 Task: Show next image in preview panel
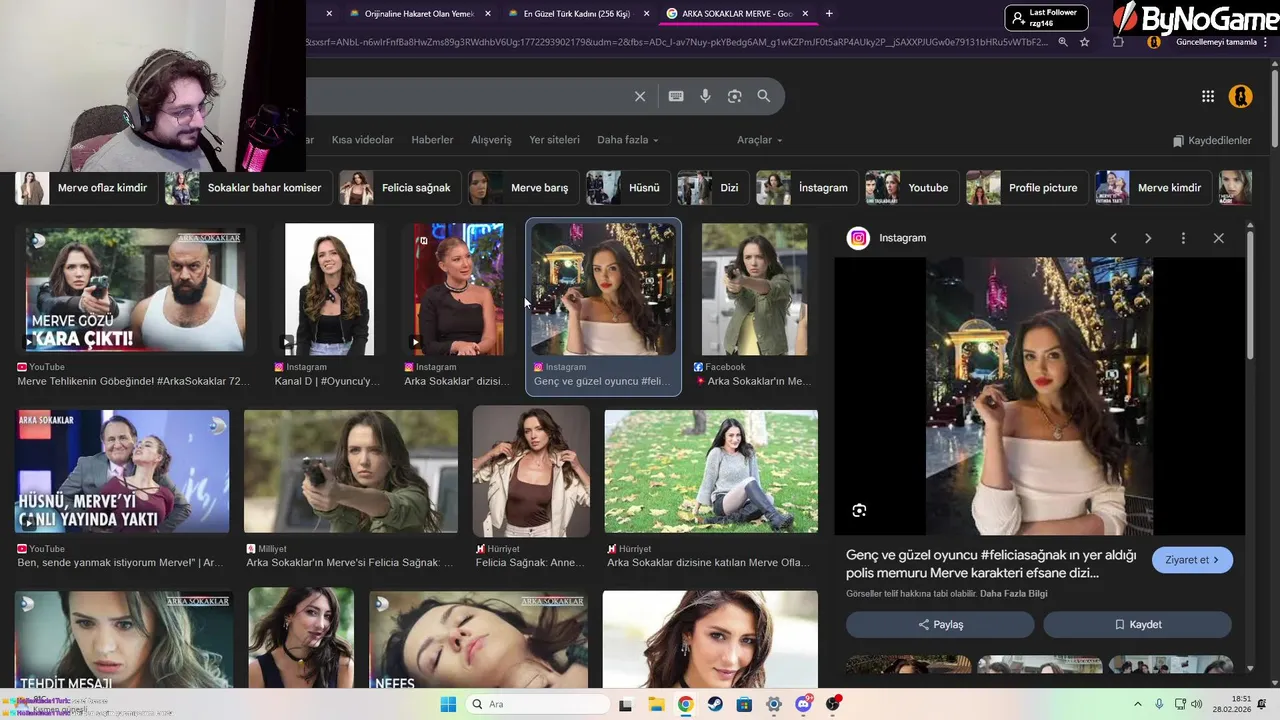tap(1148, 238)
